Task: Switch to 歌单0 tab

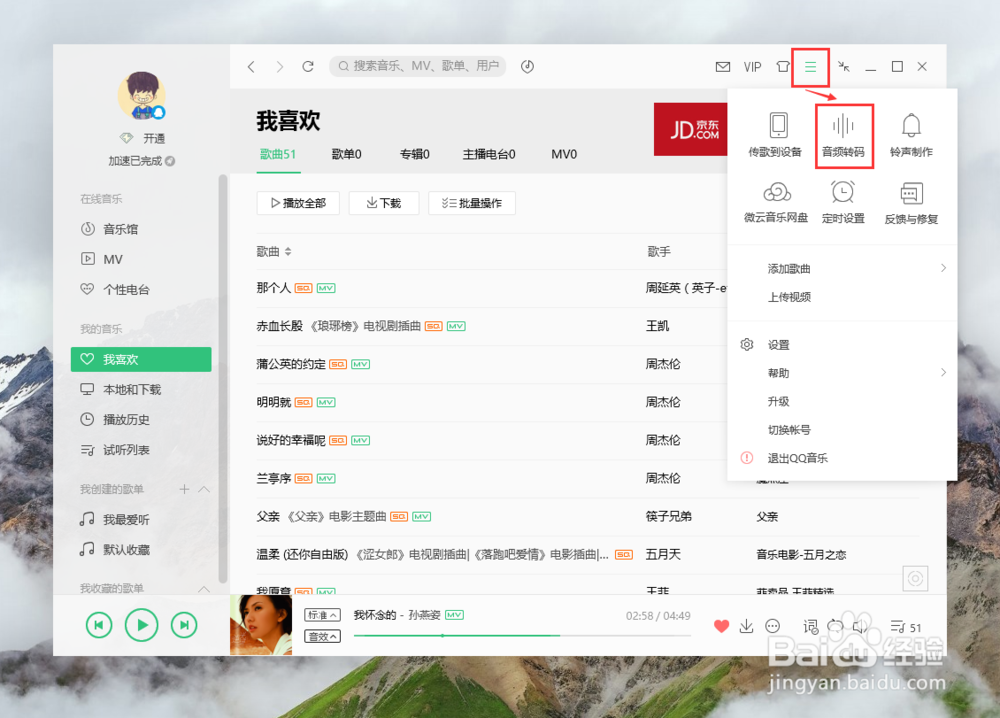Action: (x=346, y=154)
